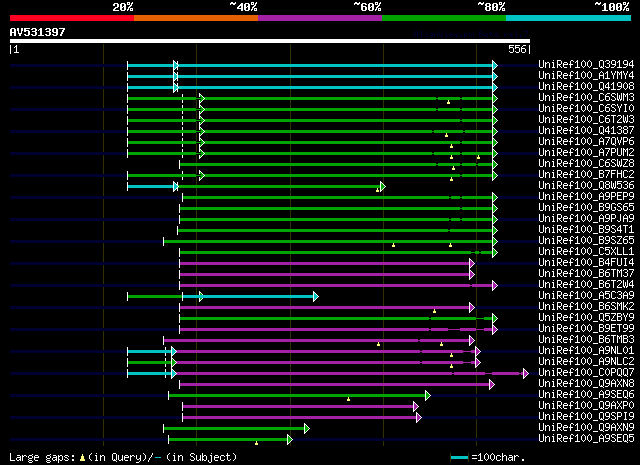Select UniRef100_A9SEQ6 subject name
The height and width of the screenshot is (465, 640).
[586, 395]
